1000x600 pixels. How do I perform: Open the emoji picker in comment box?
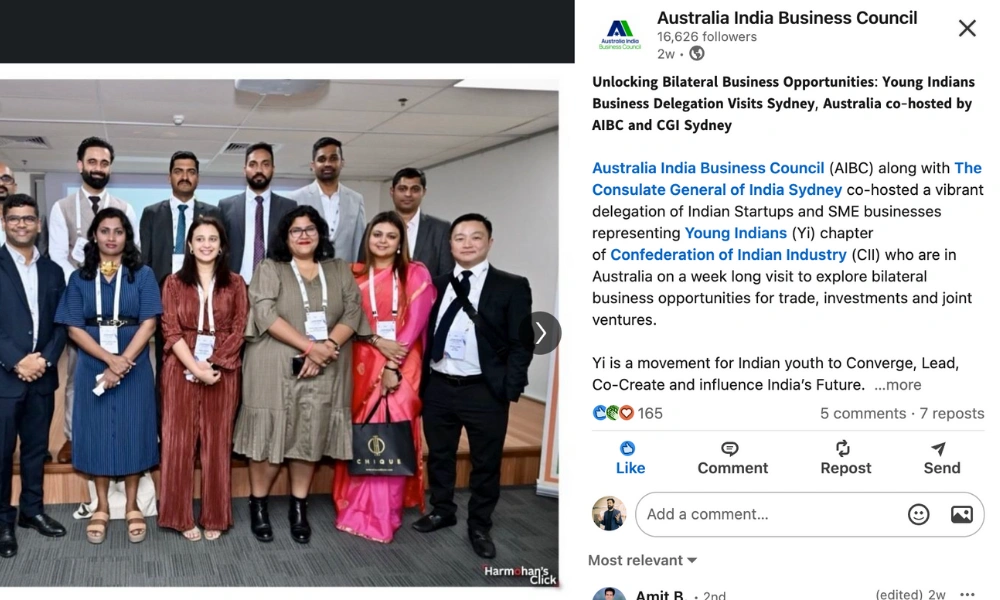[x=918, y=515]
